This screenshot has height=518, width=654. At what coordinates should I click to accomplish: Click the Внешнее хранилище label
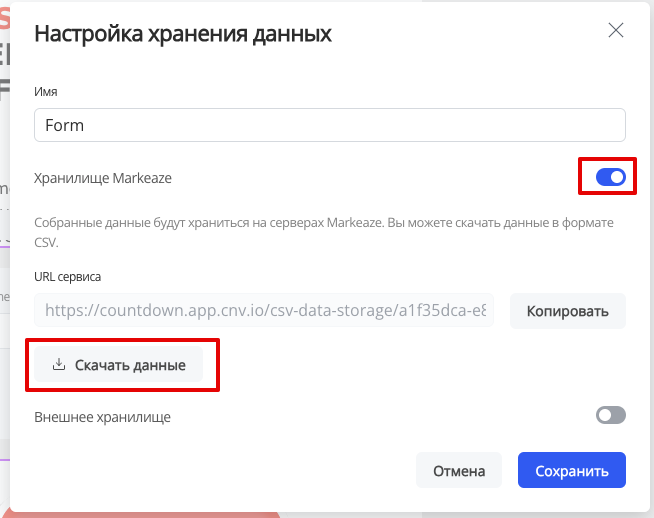click(102, 417)
